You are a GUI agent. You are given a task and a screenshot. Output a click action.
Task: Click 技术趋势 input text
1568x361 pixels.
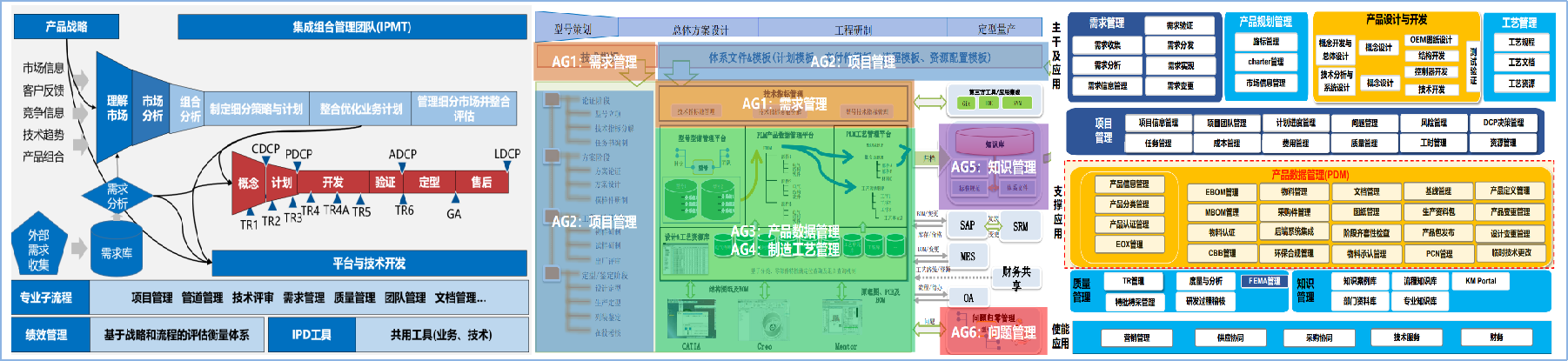(44, 134)
